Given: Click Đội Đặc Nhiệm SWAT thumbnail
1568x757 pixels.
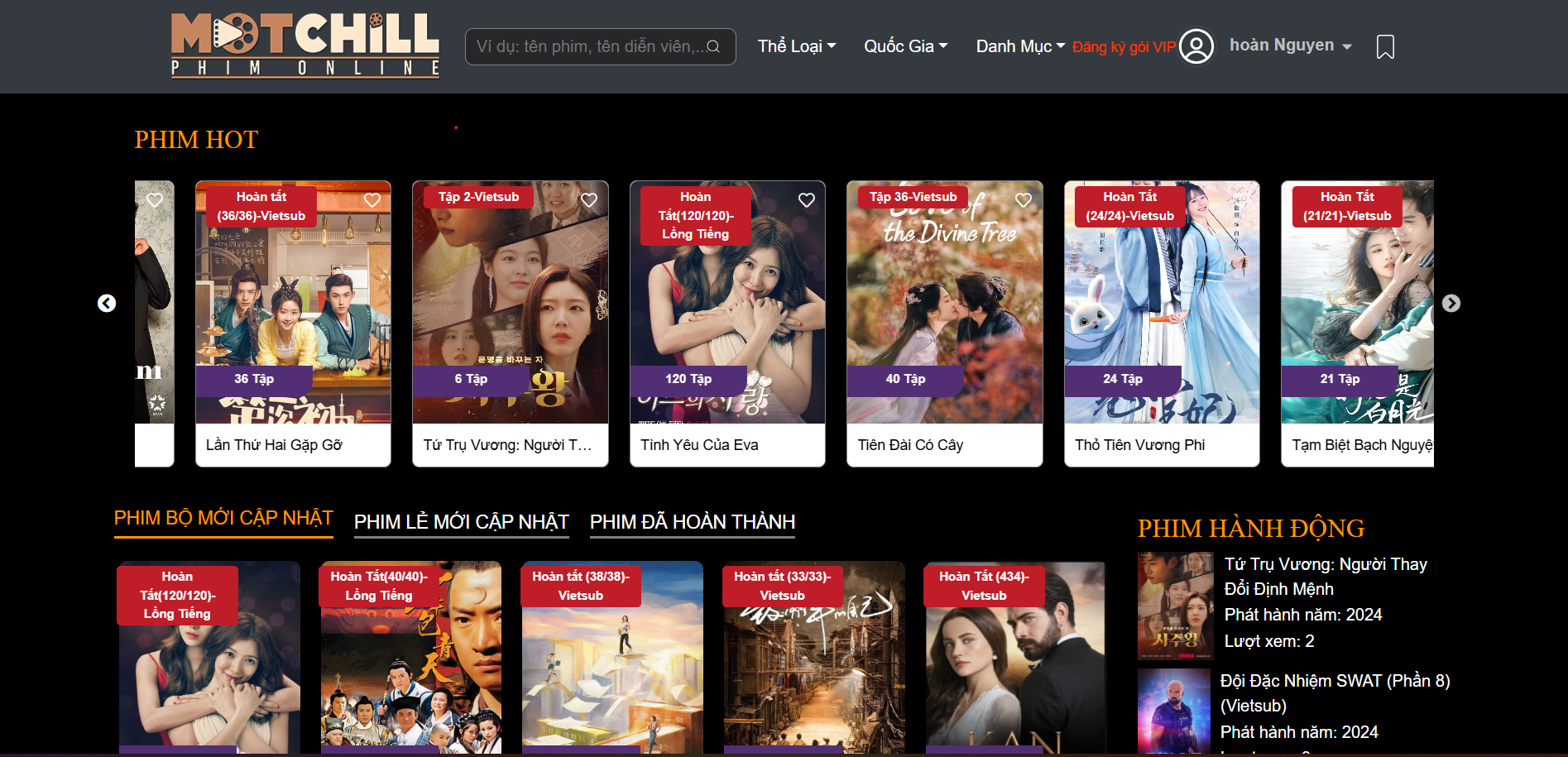Looking at the screenshot, I should (x=1174, y=711).
